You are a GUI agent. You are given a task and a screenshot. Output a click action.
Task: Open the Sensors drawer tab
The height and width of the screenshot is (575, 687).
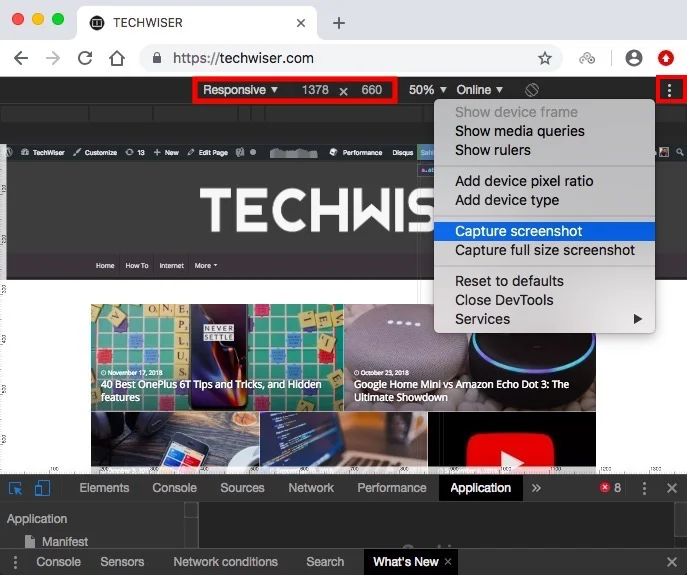tap(122, 562)
